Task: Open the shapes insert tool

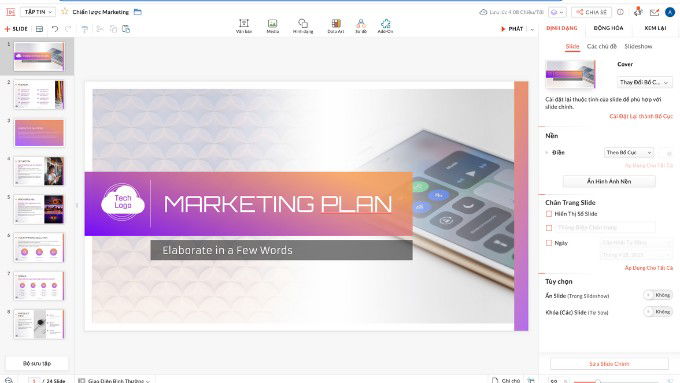Action: (x=303, y=26)
